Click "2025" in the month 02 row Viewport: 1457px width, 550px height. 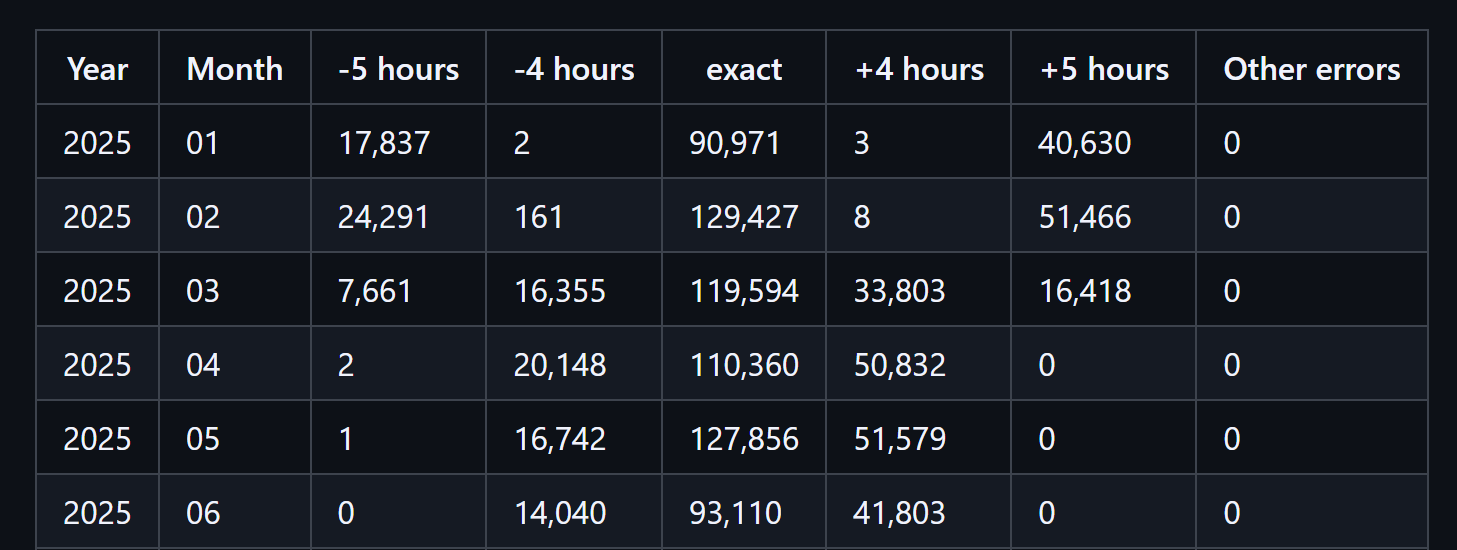click(x=97, y=217)
